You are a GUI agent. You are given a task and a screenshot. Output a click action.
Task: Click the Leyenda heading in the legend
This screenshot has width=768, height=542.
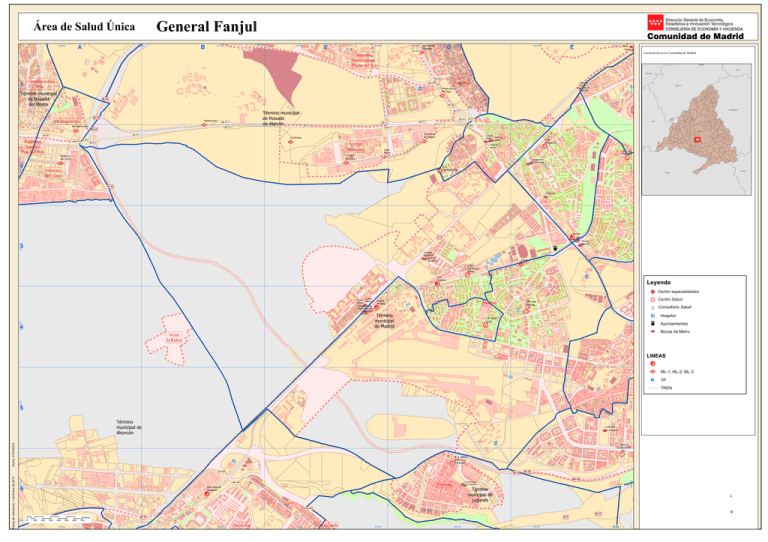pos(658,282)
